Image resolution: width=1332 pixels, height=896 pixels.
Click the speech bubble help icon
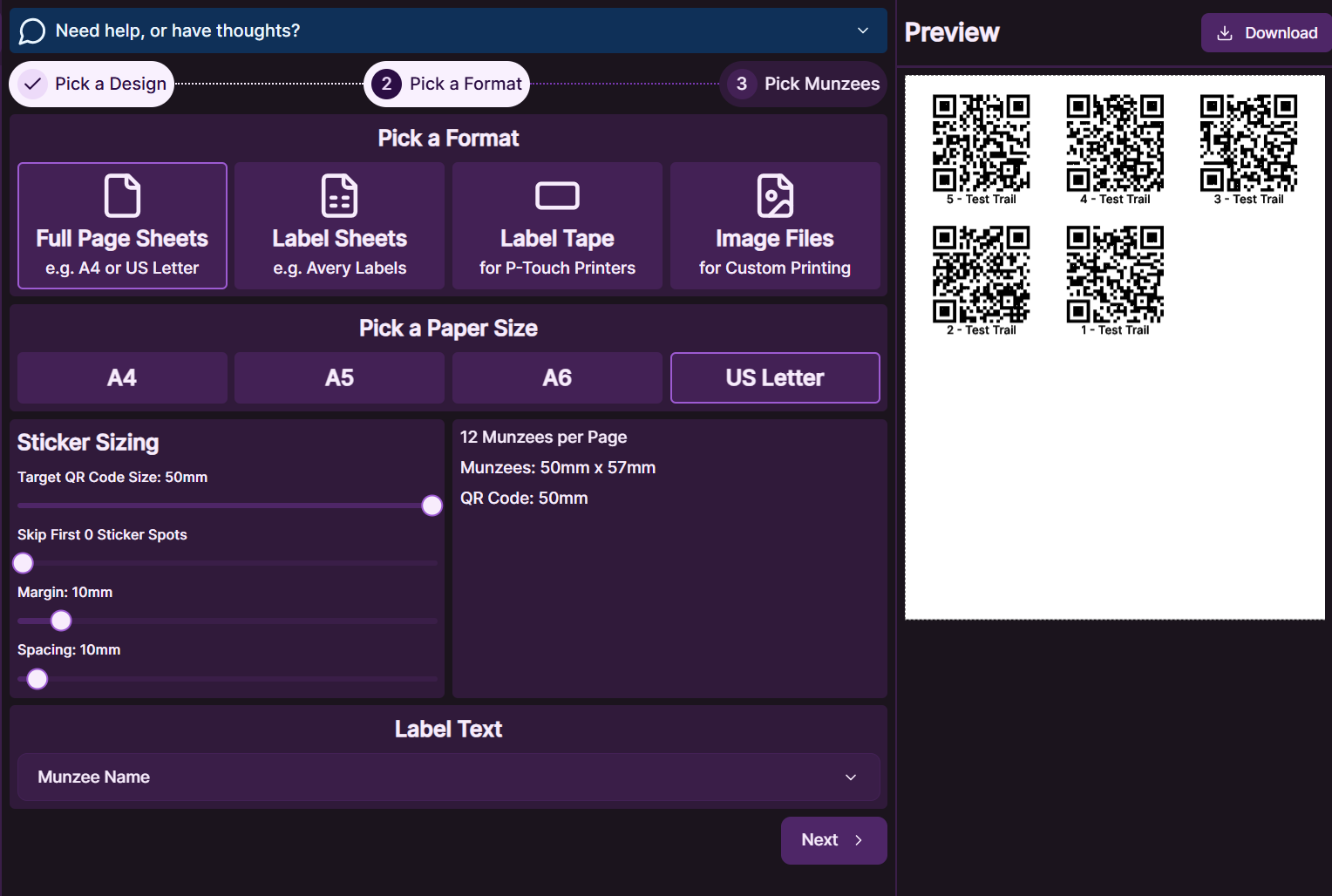32,31
